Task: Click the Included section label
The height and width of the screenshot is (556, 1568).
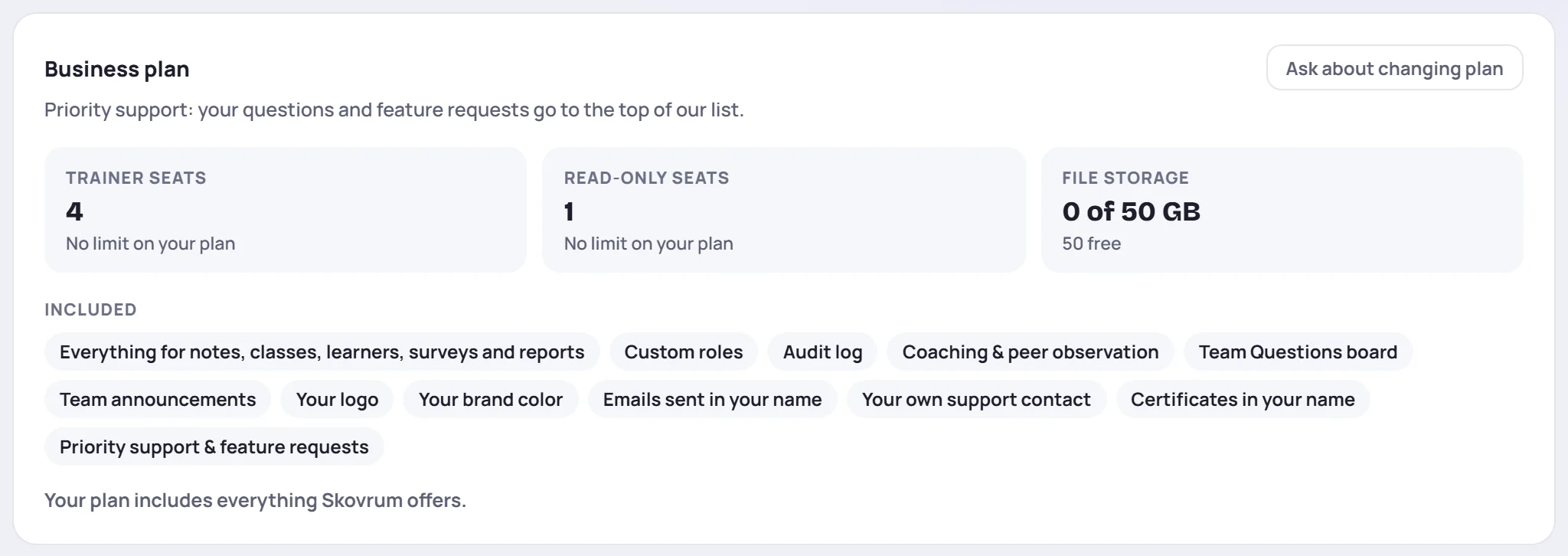Action: pyautogui.click(x=90, y=309)
